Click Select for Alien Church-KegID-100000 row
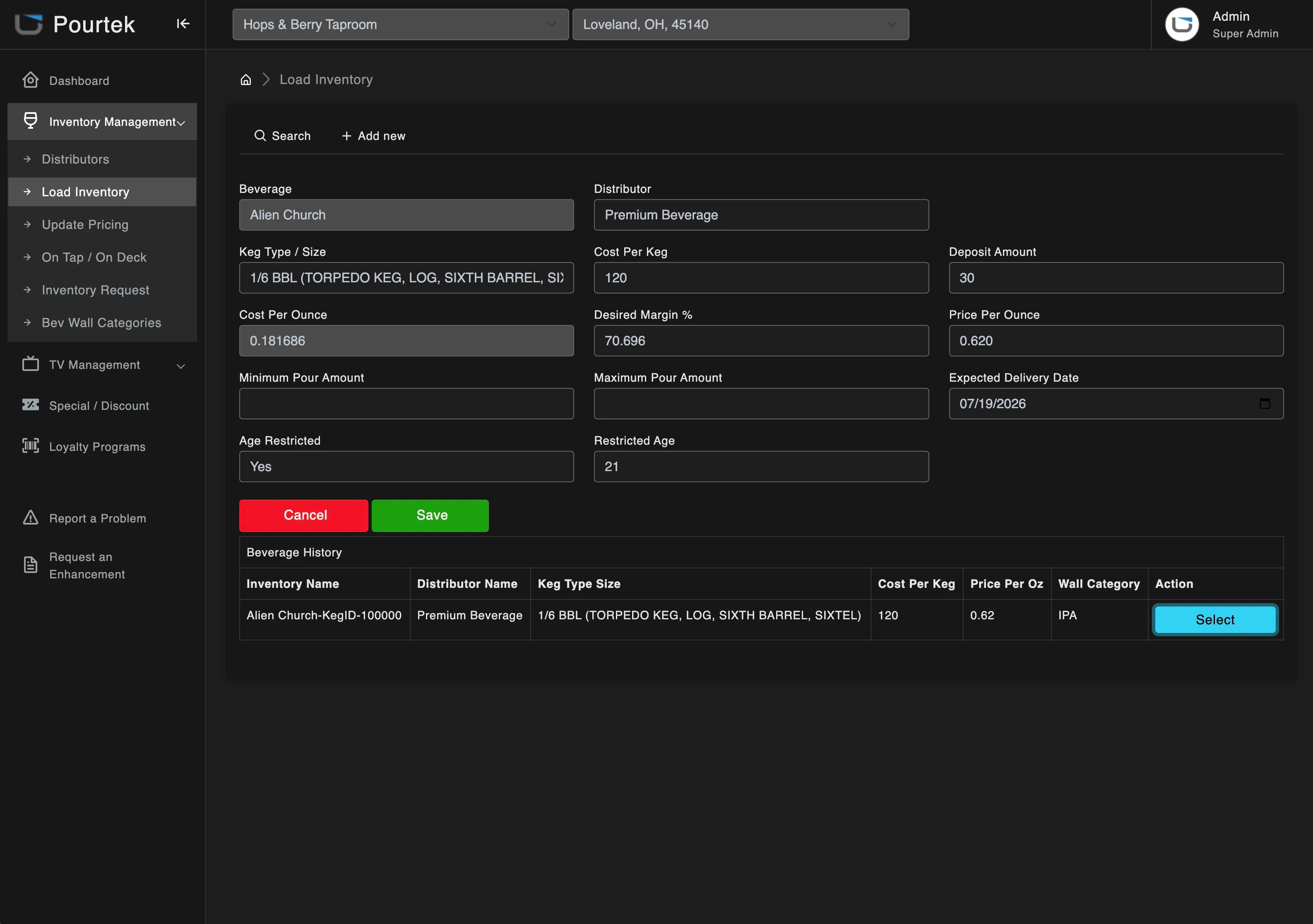 click(x=1215, y=619)
